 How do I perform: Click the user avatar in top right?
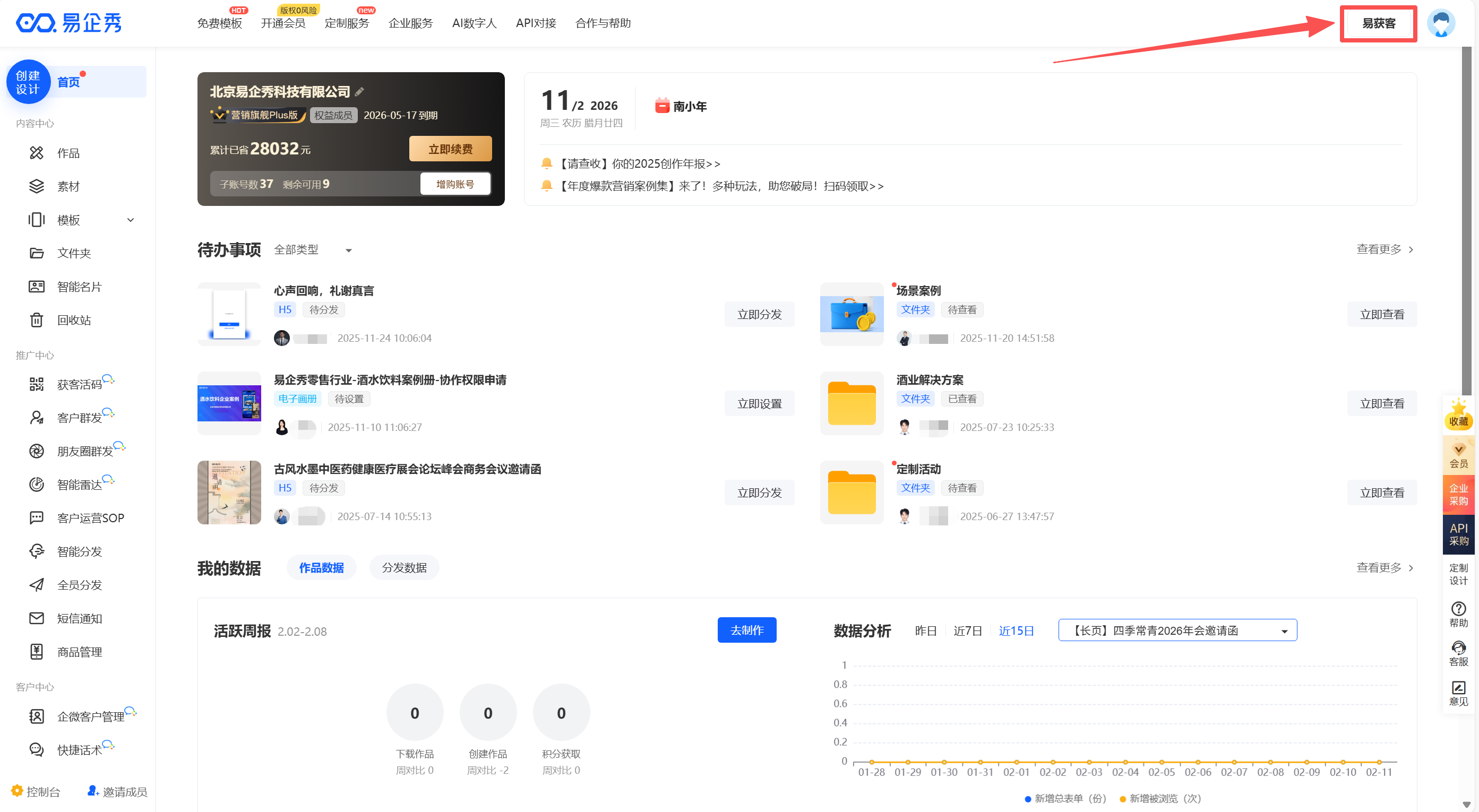[1441, 23]
